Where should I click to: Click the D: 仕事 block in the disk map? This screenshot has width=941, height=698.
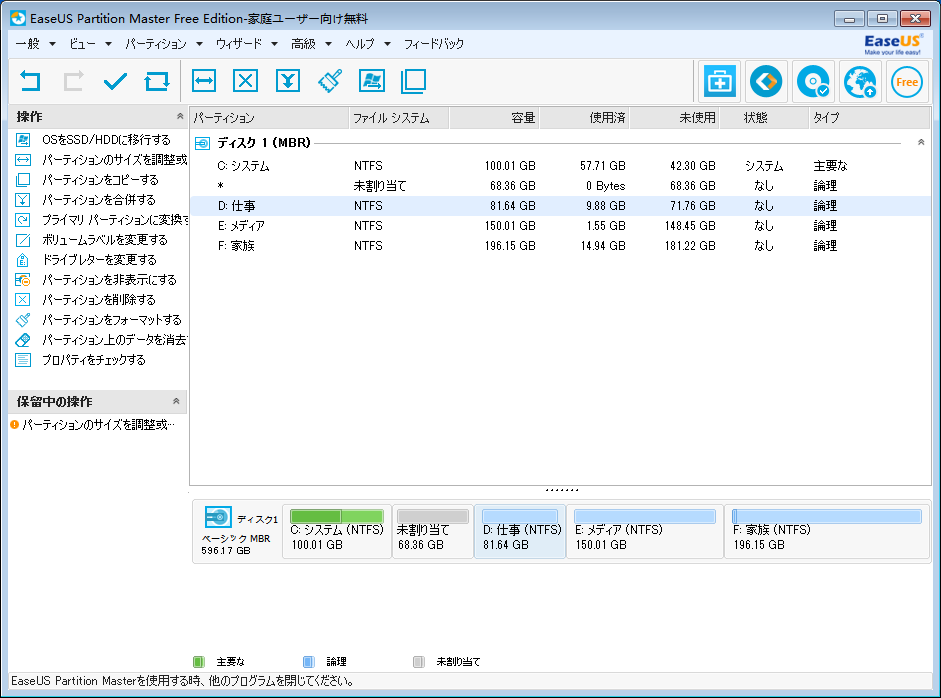tap(520, 532)
